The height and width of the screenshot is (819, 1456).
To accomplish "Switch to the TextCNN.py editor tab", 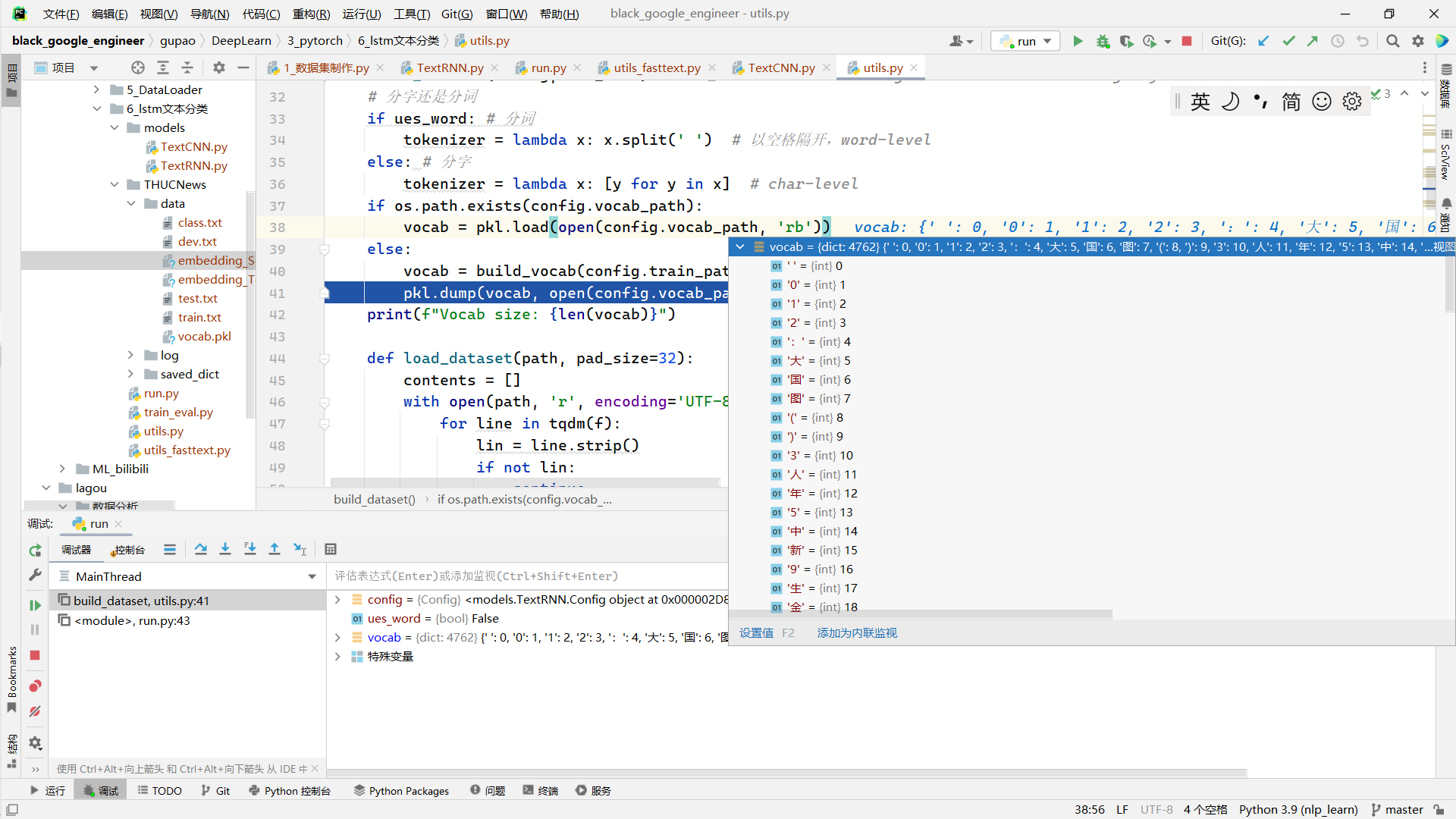I will pyautogui.click(x=780, y=68).
